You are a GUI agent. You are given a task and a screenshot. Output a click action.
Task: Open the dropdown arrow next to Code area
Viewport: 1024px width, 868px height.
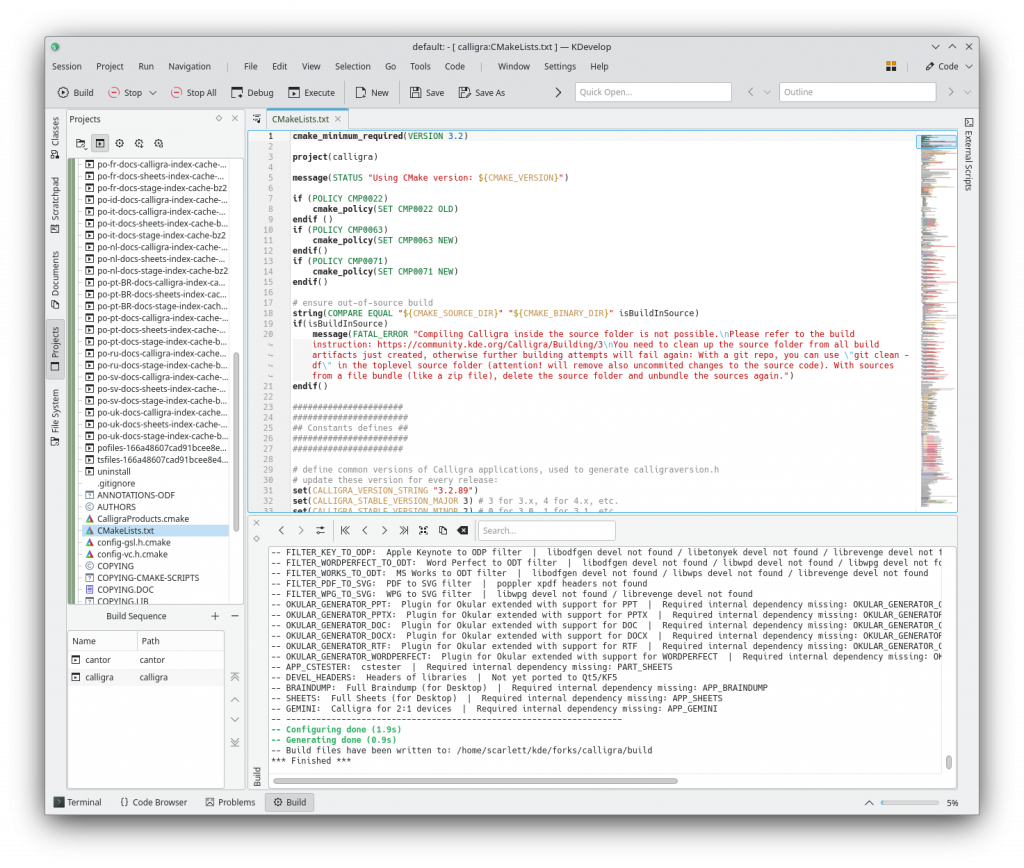969,66
